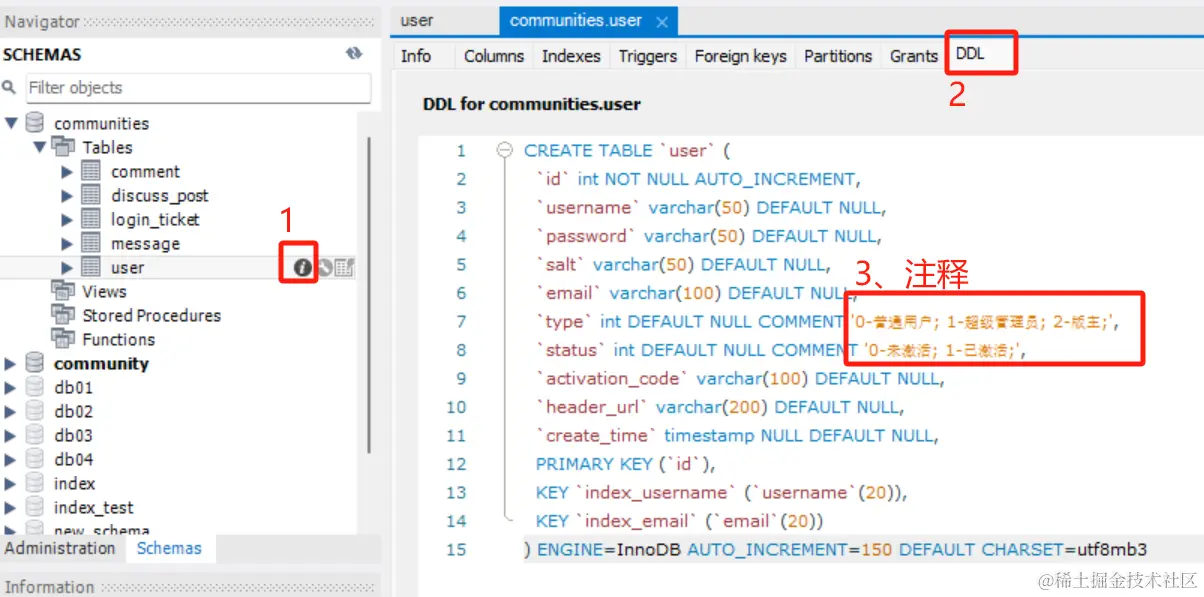
Task: Refresh the SCHEMAS list with the refresh icon
Action: coord(354,54)
